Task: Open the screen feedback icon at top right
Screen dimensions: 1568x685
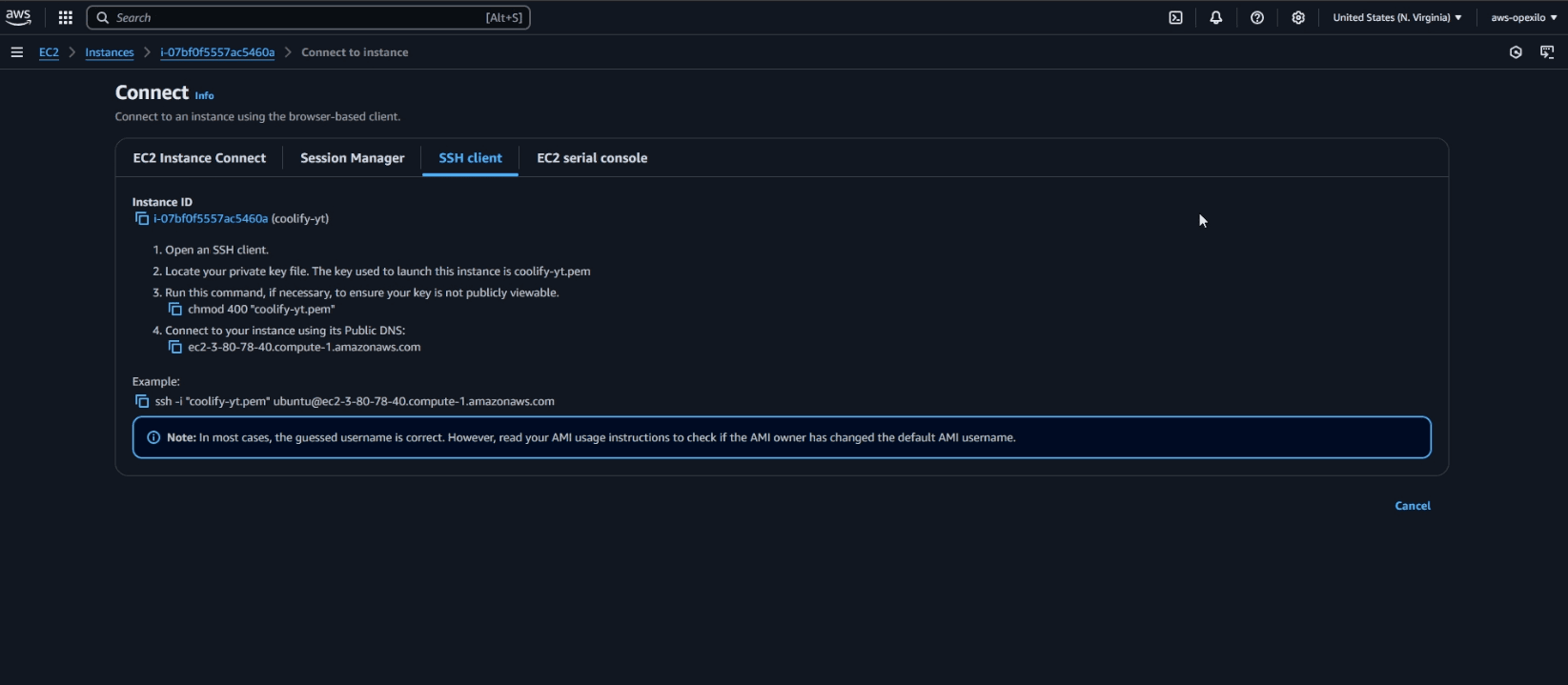Action: [x=1547, y=52]
